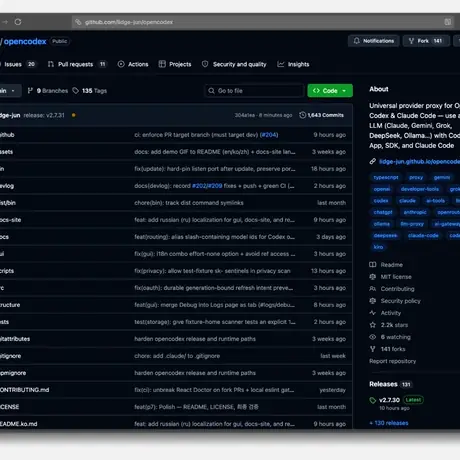The image size is (460, 460).
Task: Open the MIT license link
Action: coord(396,277)
